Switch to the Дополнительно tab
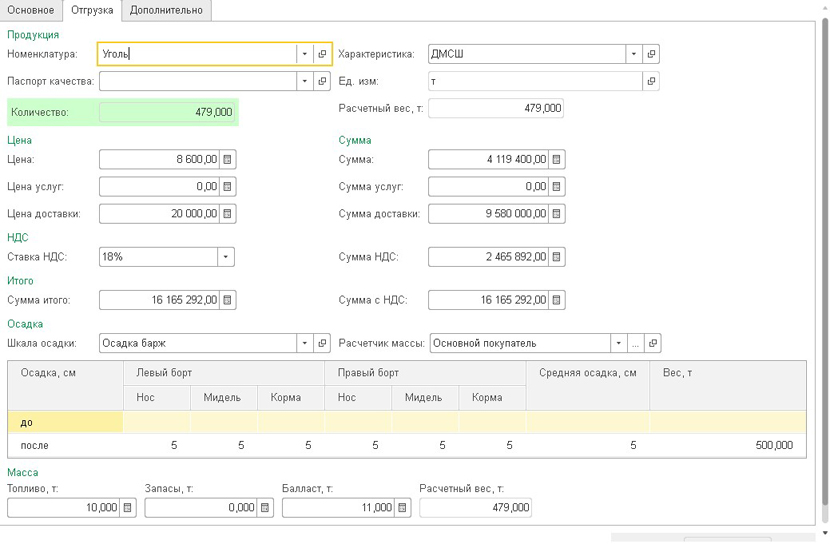This screenshot has width=830, height=548. click(x=166, y=10)
